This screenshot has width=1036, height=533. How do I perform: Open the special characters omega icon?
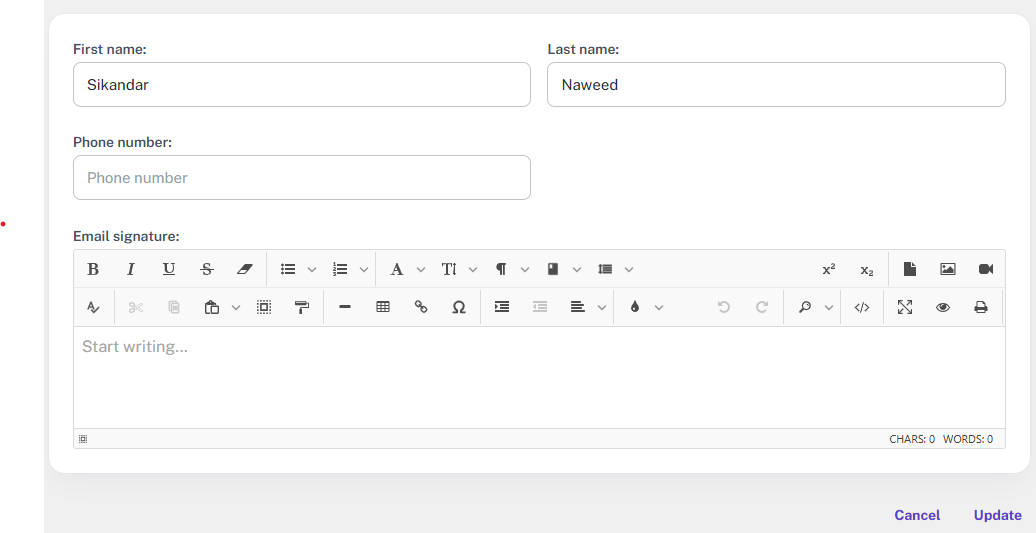pyautogui.click(x=459, y=307)
